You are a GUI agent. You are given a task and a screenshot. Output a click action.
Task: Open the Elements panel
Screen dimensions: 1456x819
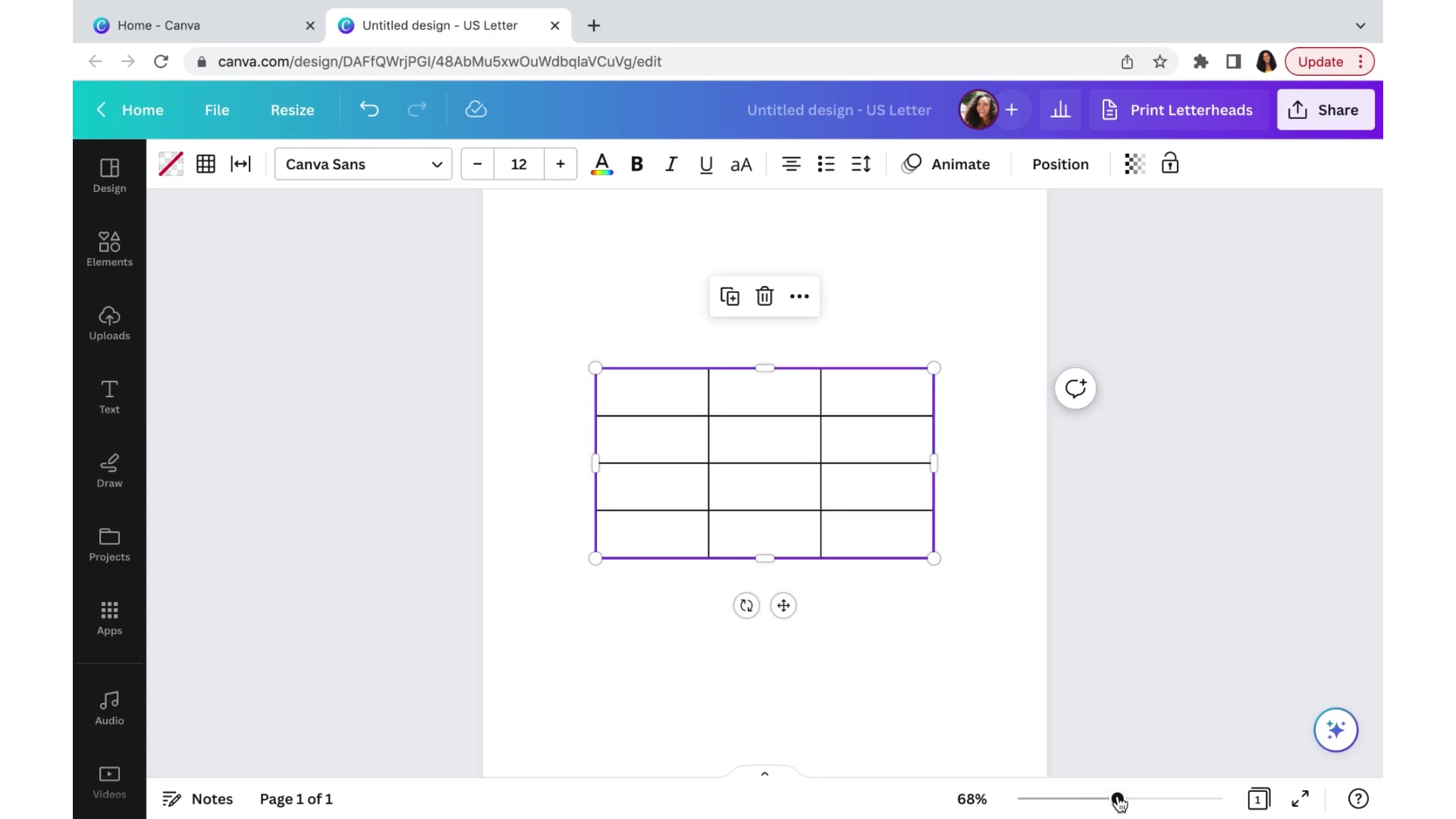pos(108,248)
